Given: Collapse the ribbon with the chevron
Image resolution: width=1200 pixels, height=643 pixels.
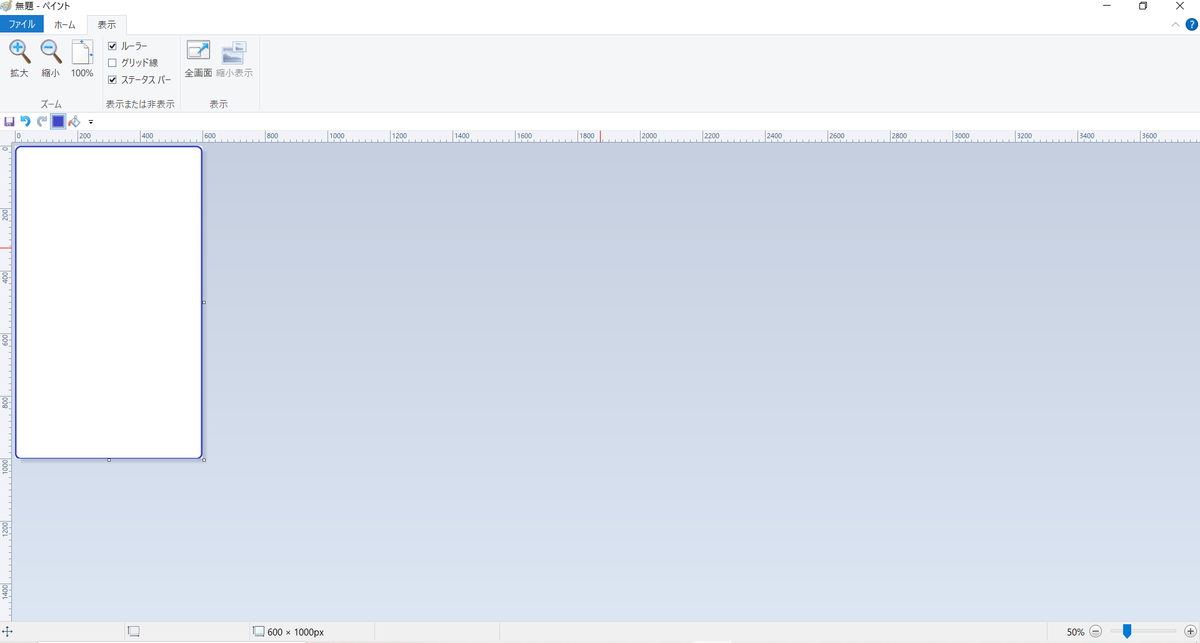Looking at the screenshot, I should 1175,25.
